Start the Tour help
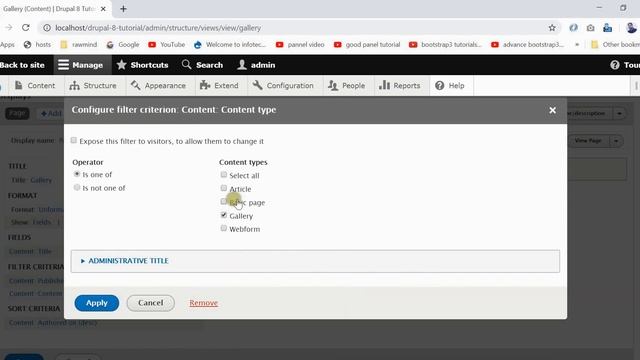Screen dimensions: 640x360 625,65
